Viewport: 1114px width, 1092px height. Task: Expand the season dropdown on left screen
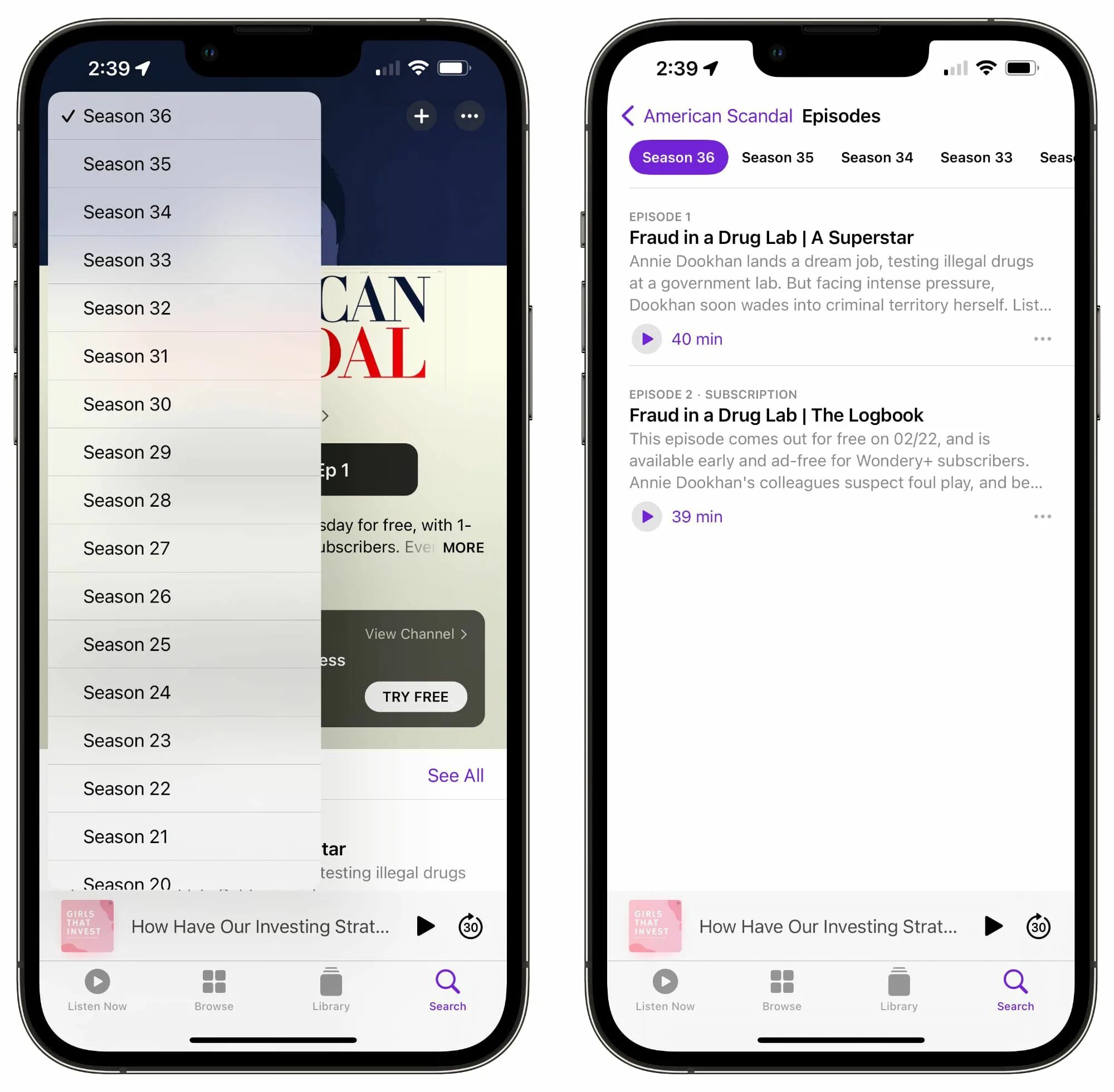[x=184, y=115]
